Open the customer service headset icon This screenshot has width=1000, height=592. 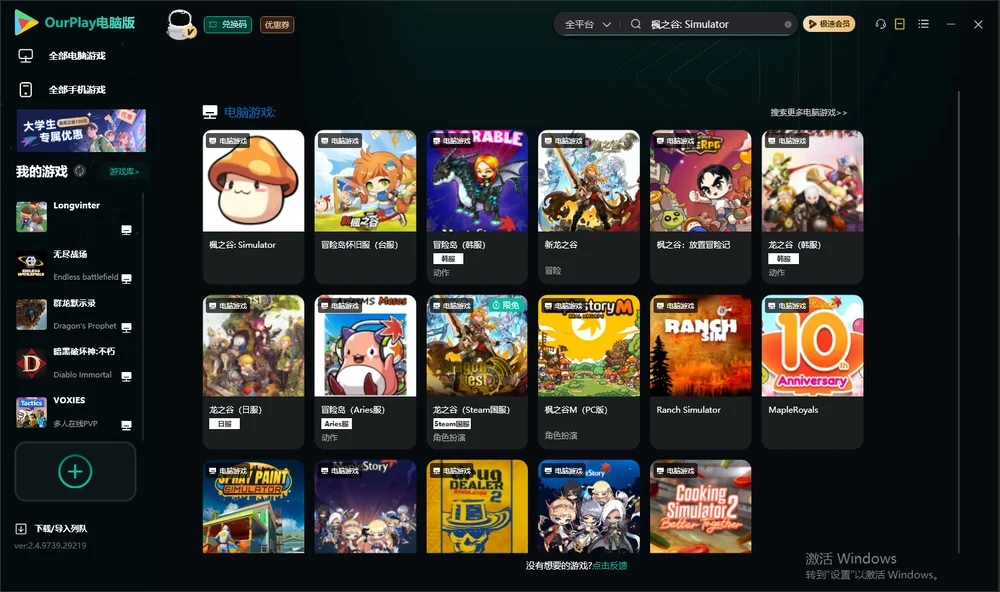pos(880,24)
